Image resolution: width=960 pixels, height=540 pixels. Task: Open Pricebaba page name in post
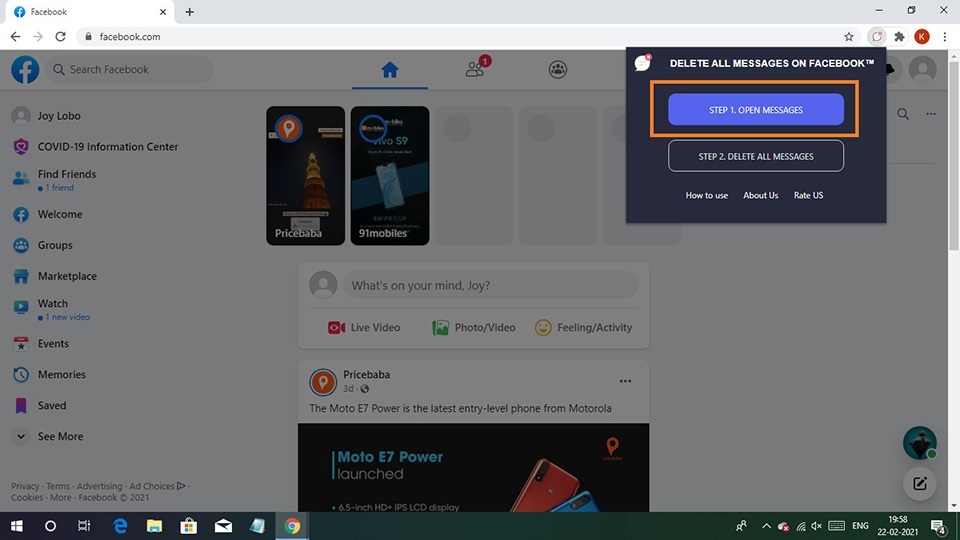(366, 375)
